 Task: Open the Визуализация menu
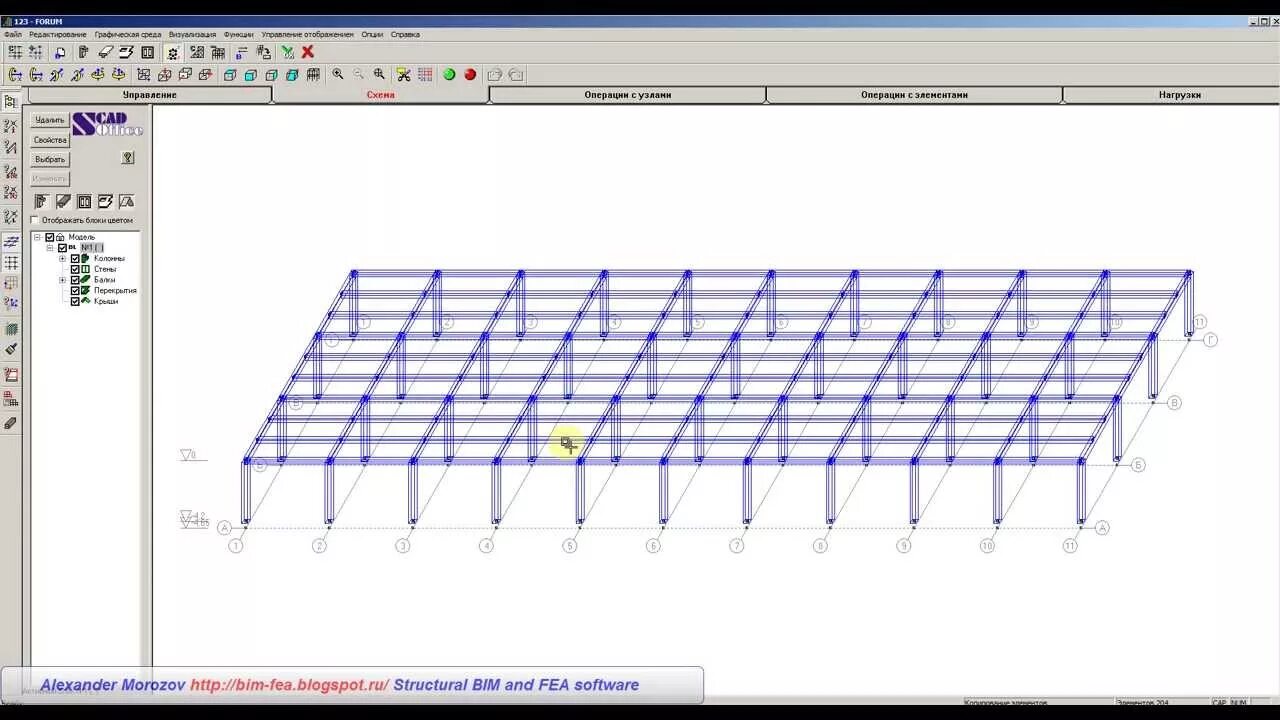[192, 34]
